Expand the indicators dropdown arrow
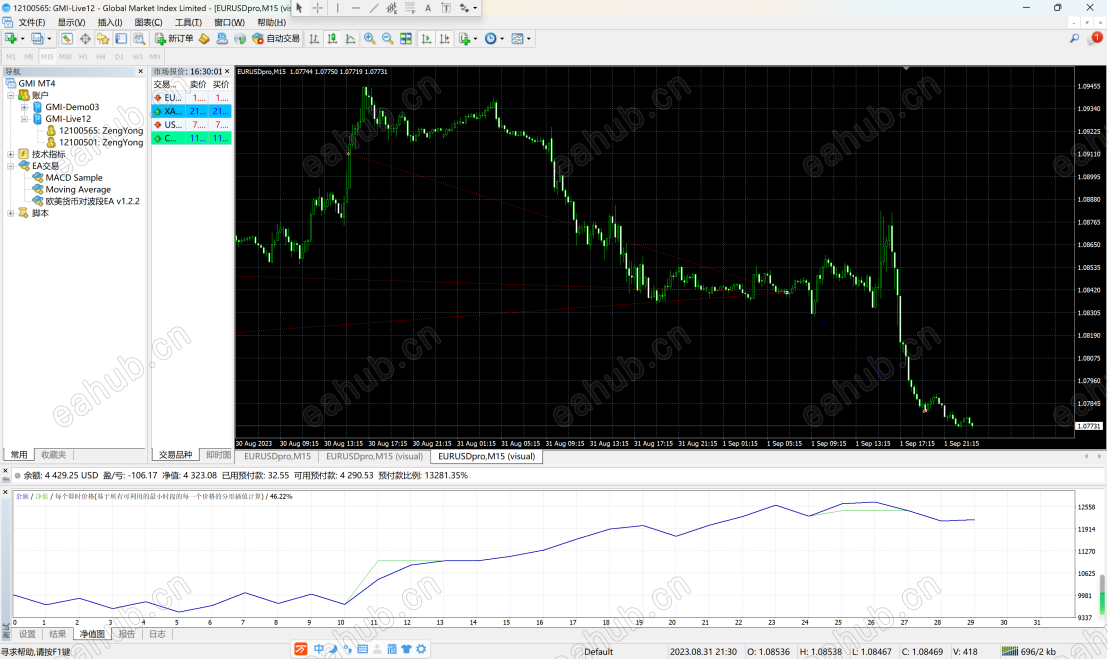This screenshot has height=659, width=1108. click(476, 39)
